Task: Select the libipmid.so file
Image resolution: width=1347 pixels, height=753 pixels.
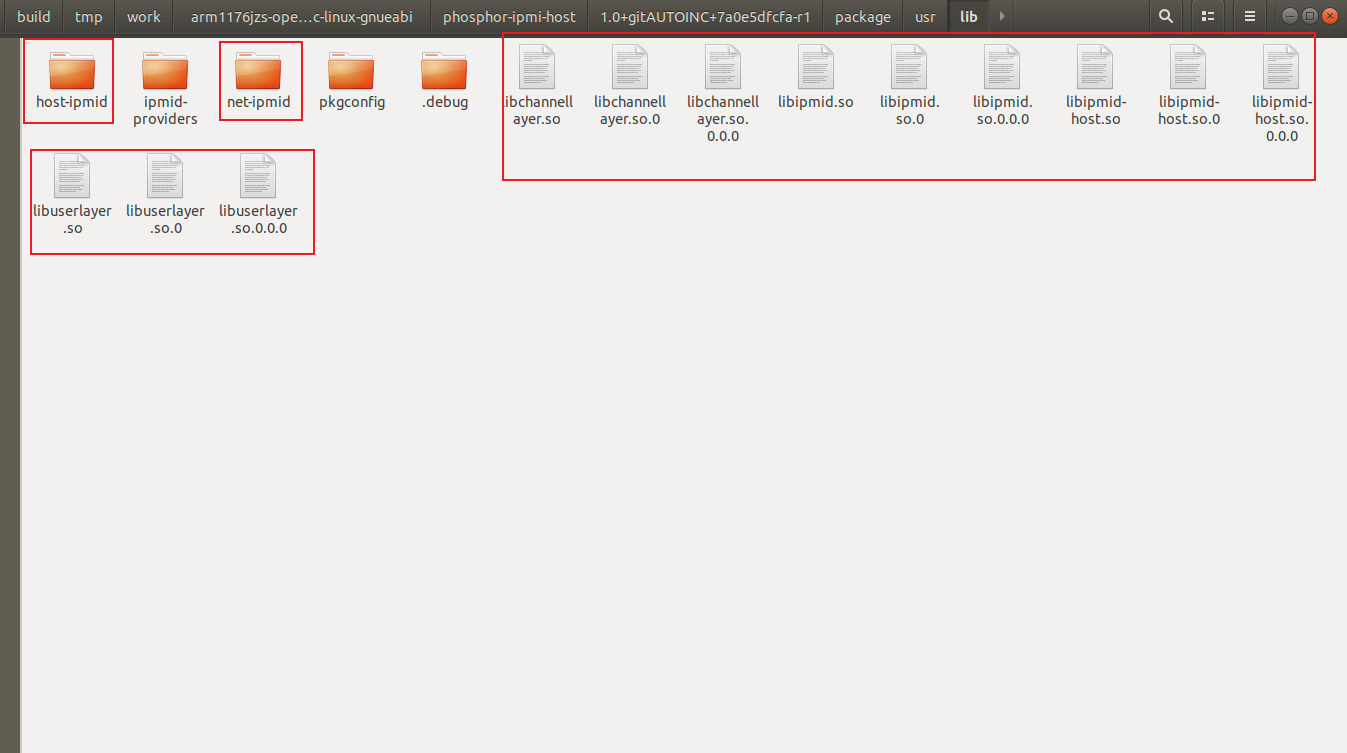Action: pos(815,80)
